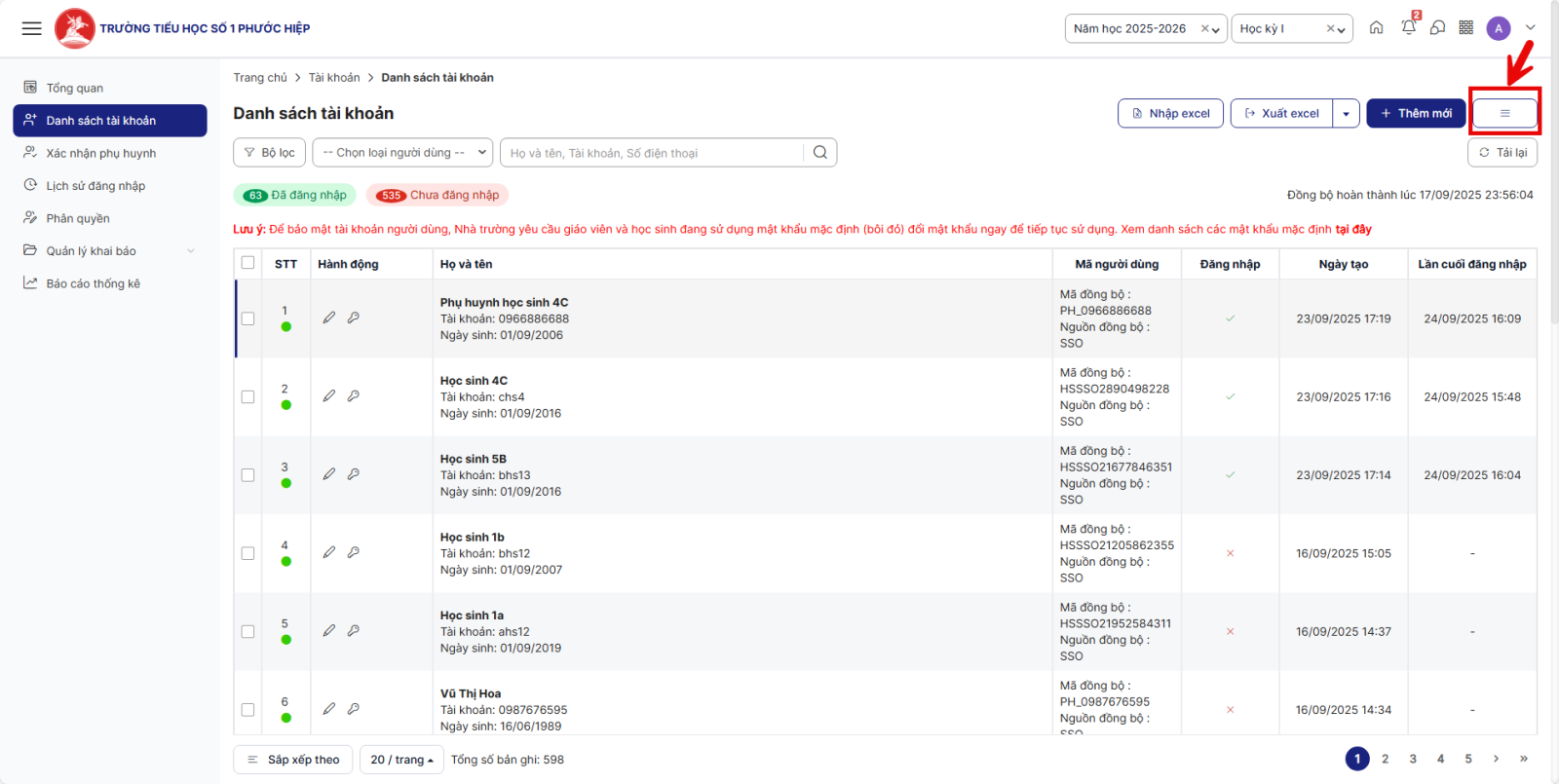Screen dimensions: 1559x784
Task: Click the key icon for Học sinh 5B
Action: [354, 474]
